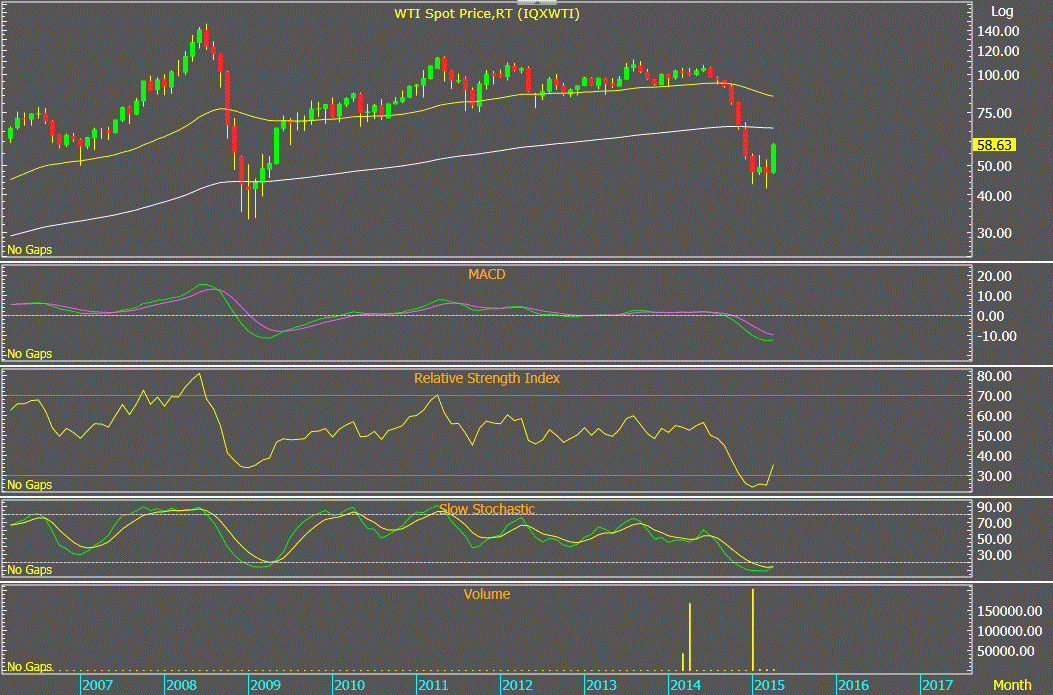The width and height of the screenshot is (1053, 695).
Task: Select 2008 on the time axis
Action: [x=181, y=685]
